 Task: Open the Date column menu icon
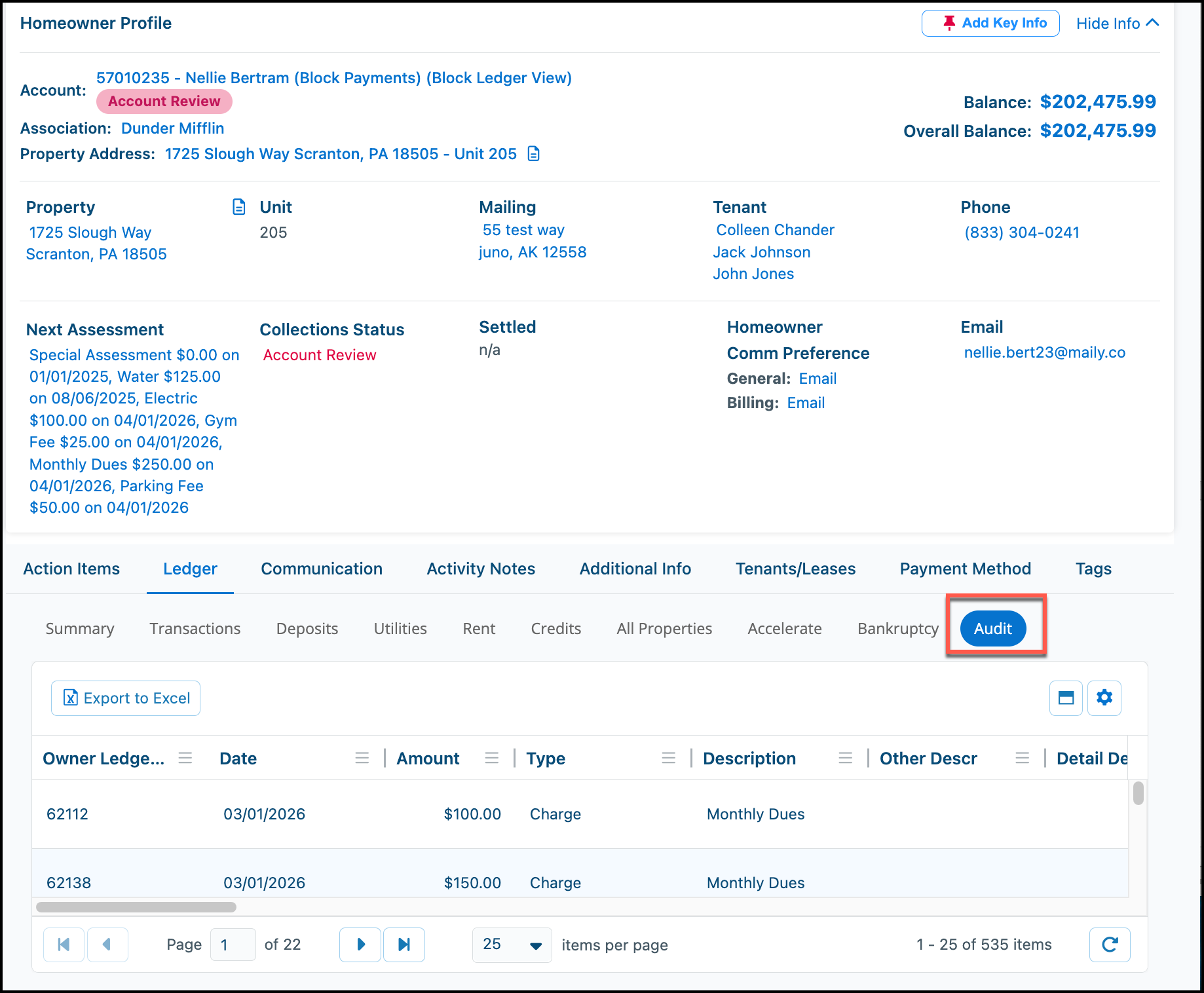[x=362, y=759]
